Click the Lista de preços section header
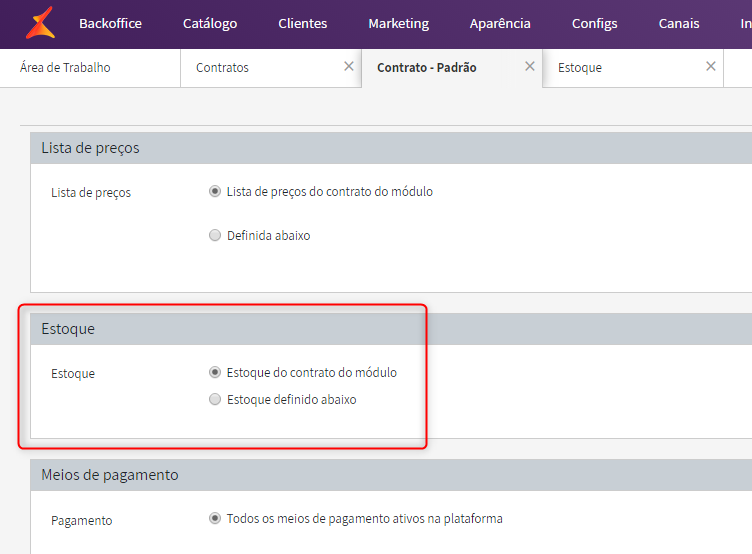This screenshot has width=752, height=554. (x=391, y=148)
